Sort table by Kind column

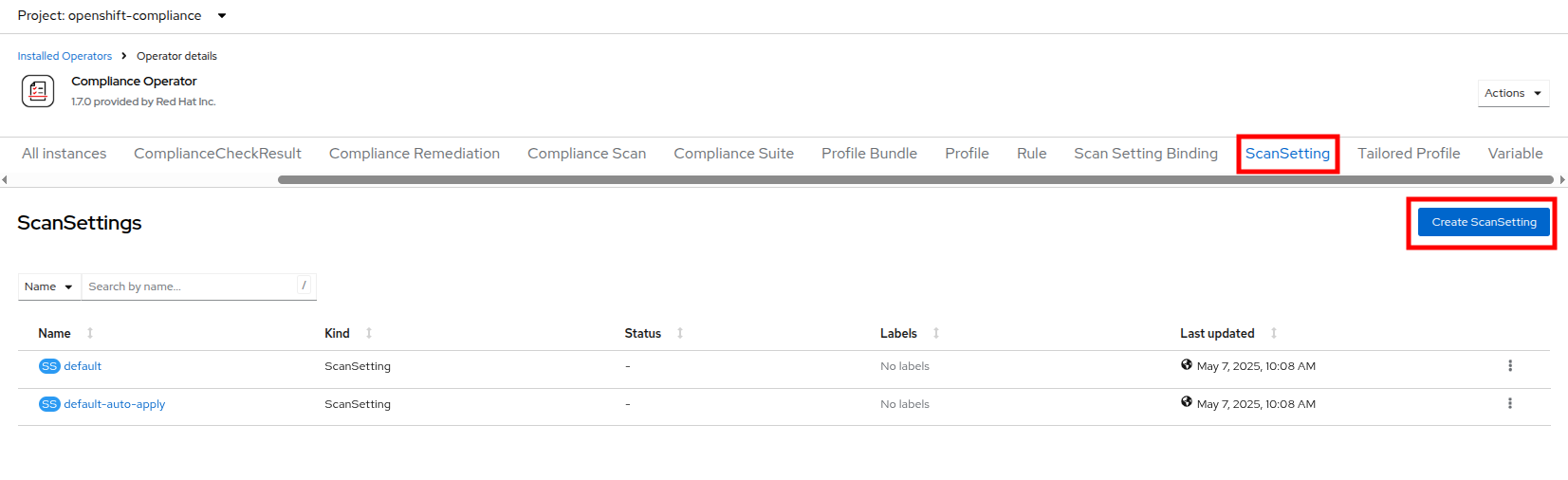point(337,333)
